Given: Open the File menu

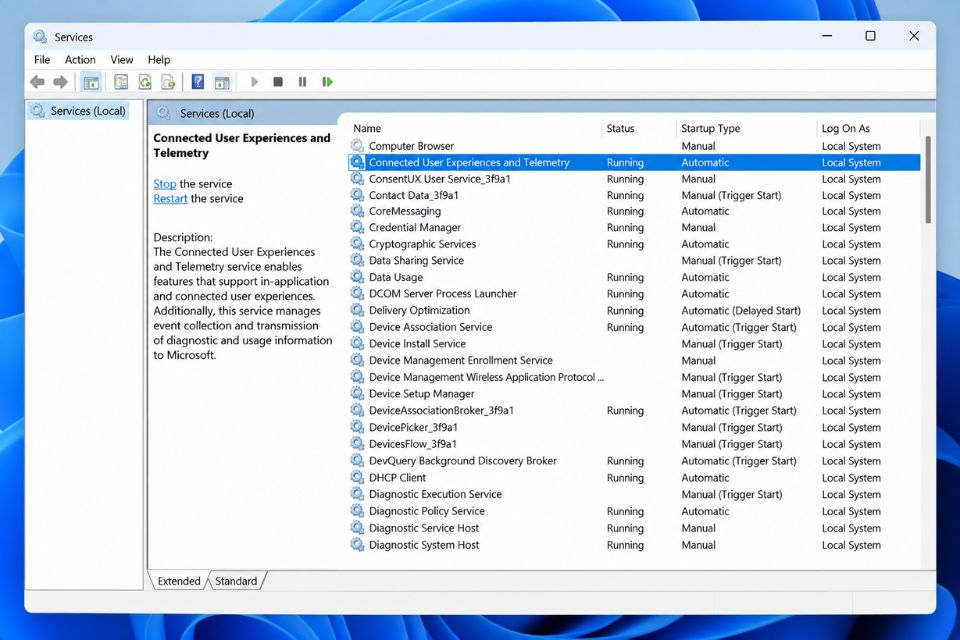Looking at the screenshot, I should (x=42, y=59).
